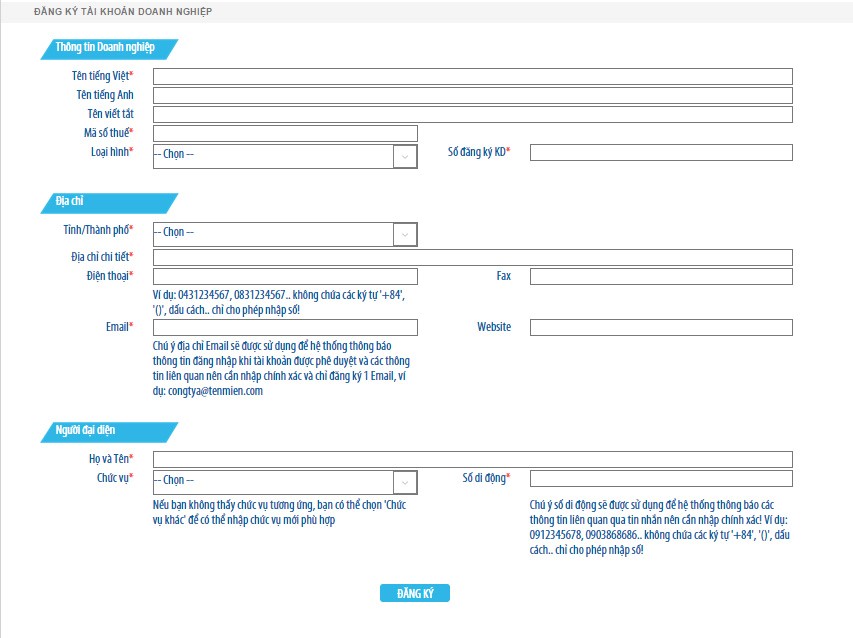Click the Mã số thuế input field
This screenshot has width=853, height=638.
point(285,133)
